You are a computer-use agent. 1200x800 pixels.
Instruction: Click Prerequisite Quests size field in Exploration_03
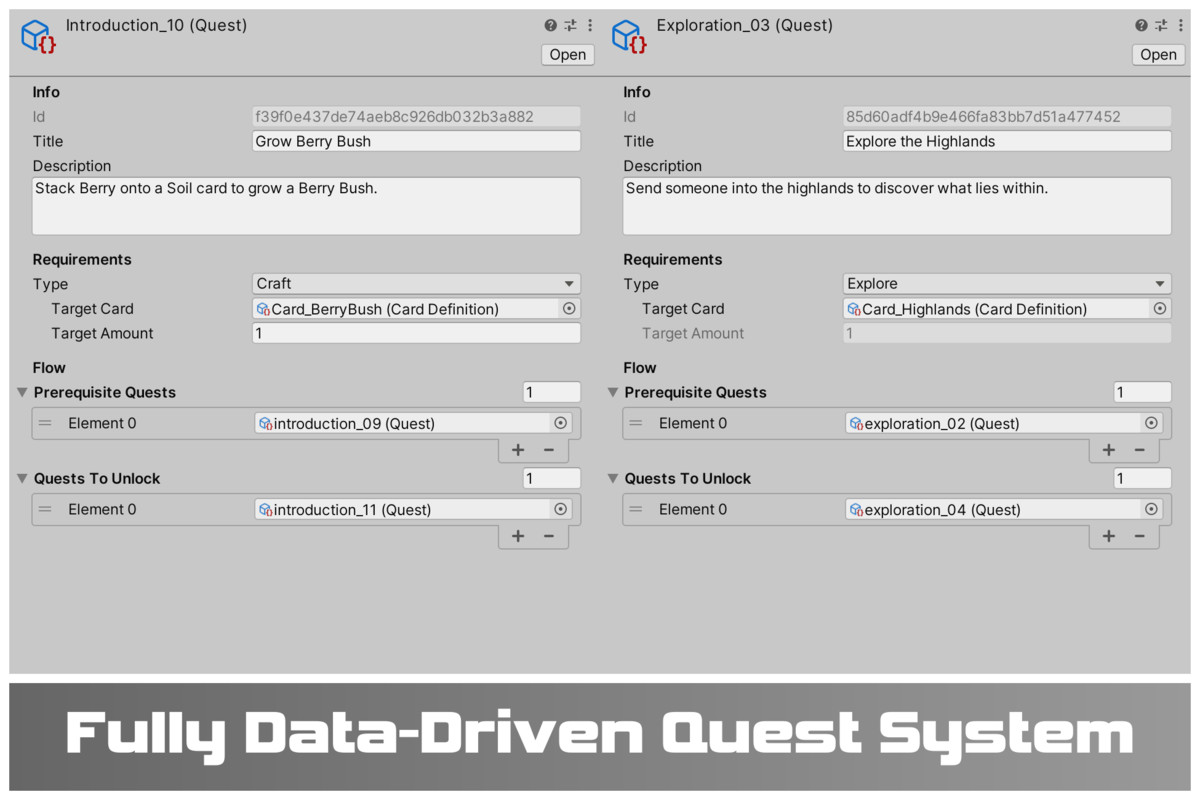(x=1142, y=392)
